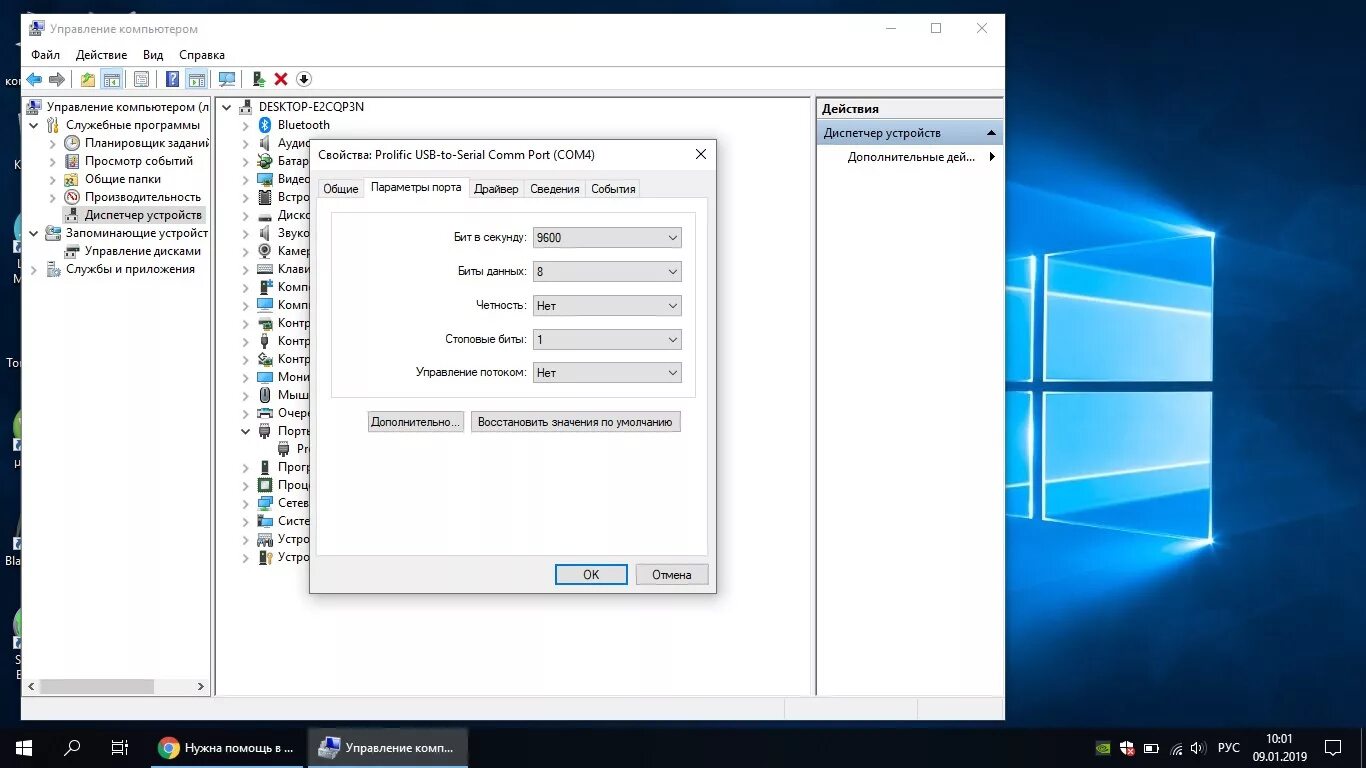Switch to the Драйвер tab

tap(496, 189)
